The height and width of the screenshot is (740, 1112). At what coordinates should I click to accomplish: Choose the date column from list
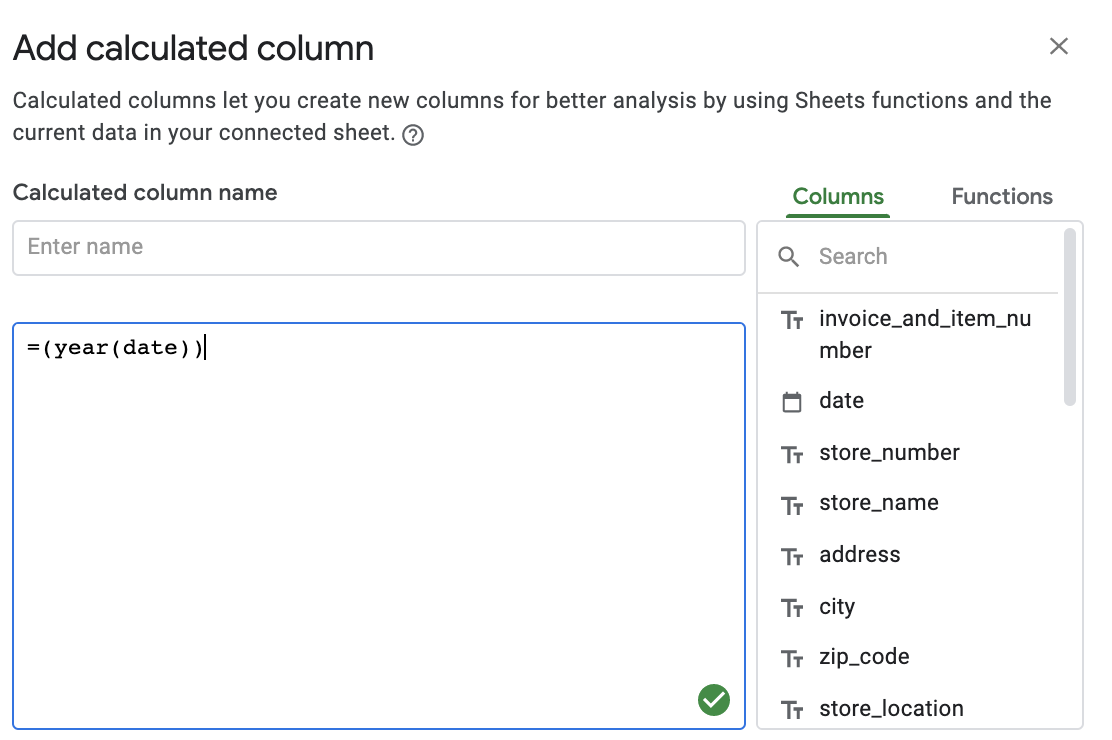tap(841, 401)
